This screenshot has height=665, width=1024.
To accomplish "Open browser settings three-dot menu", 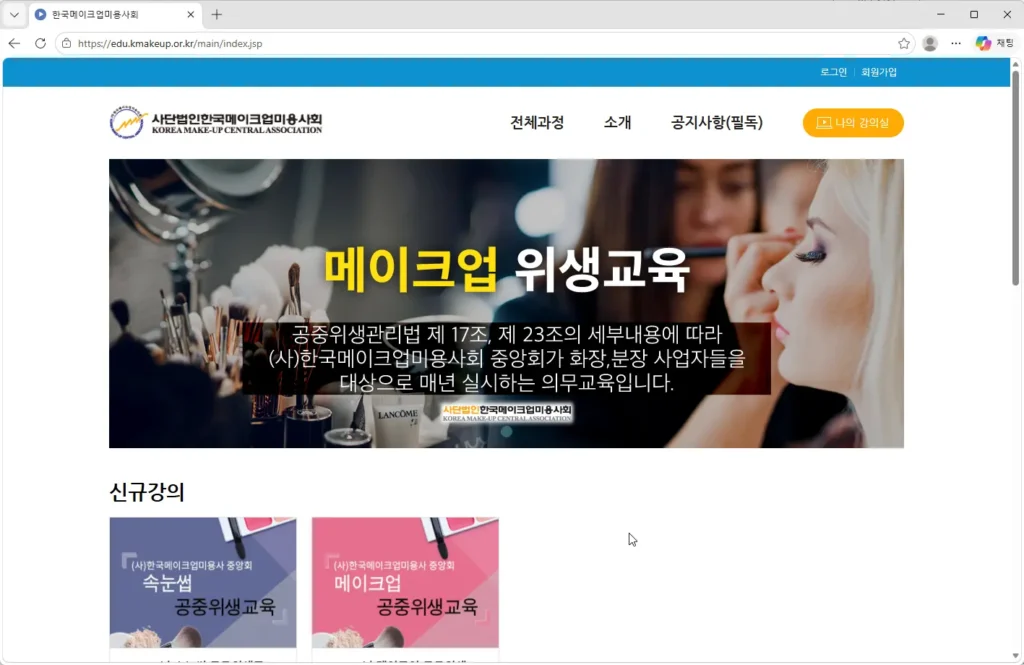I will (x=956, y=43).
